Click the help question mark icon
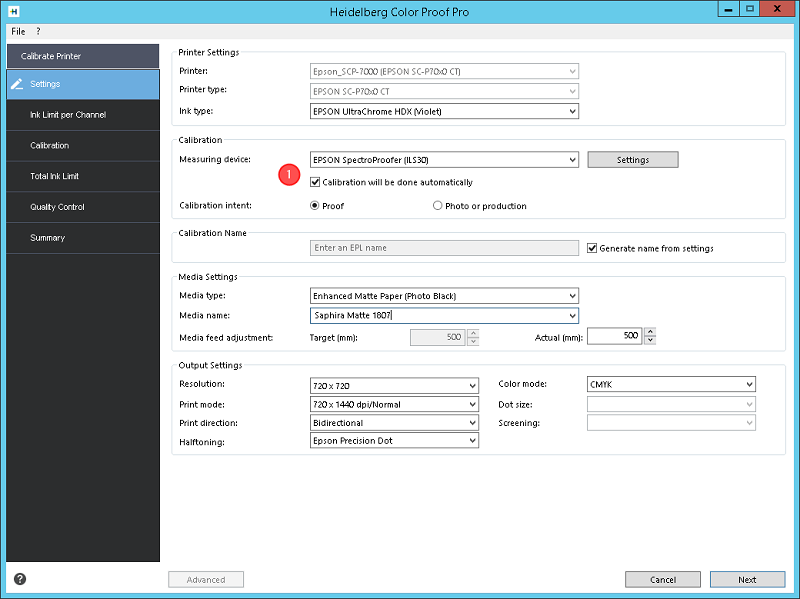 (20, 579)
